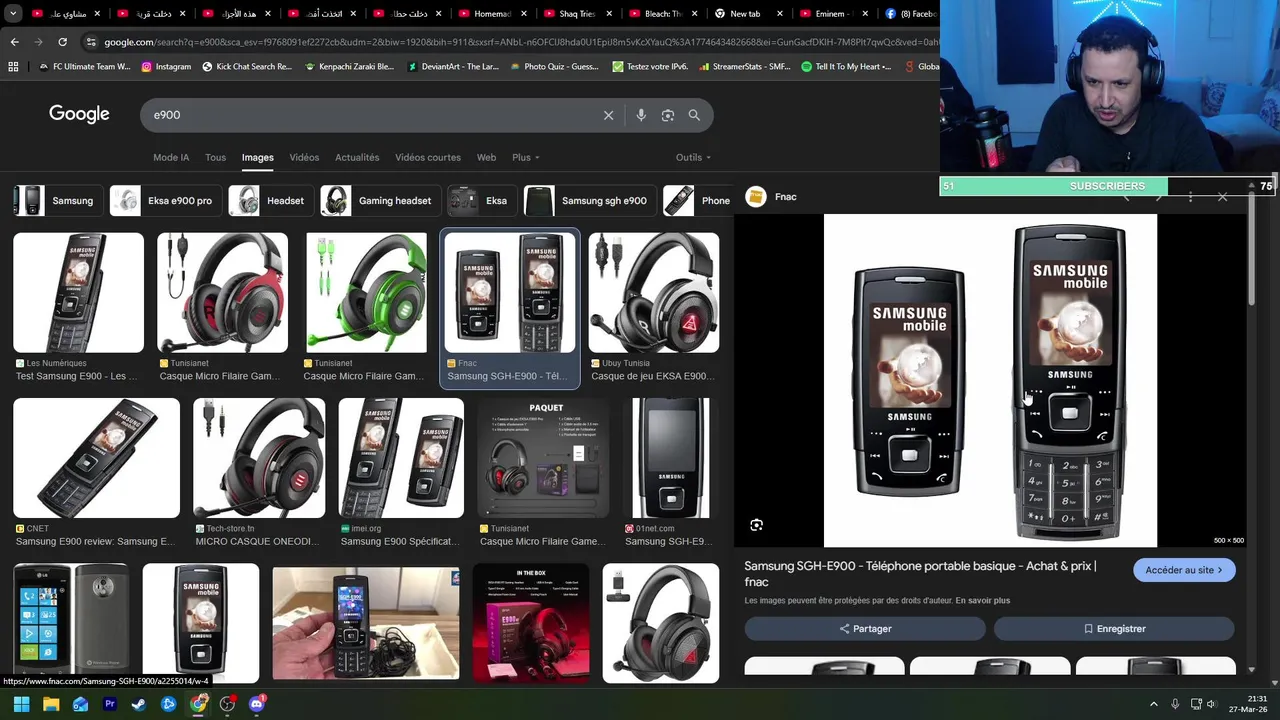Image resolution: width=1280 pixels, height=720 pixels.
Task: Expand the Plus dropdown menu
Action: [x=525, y=158]
